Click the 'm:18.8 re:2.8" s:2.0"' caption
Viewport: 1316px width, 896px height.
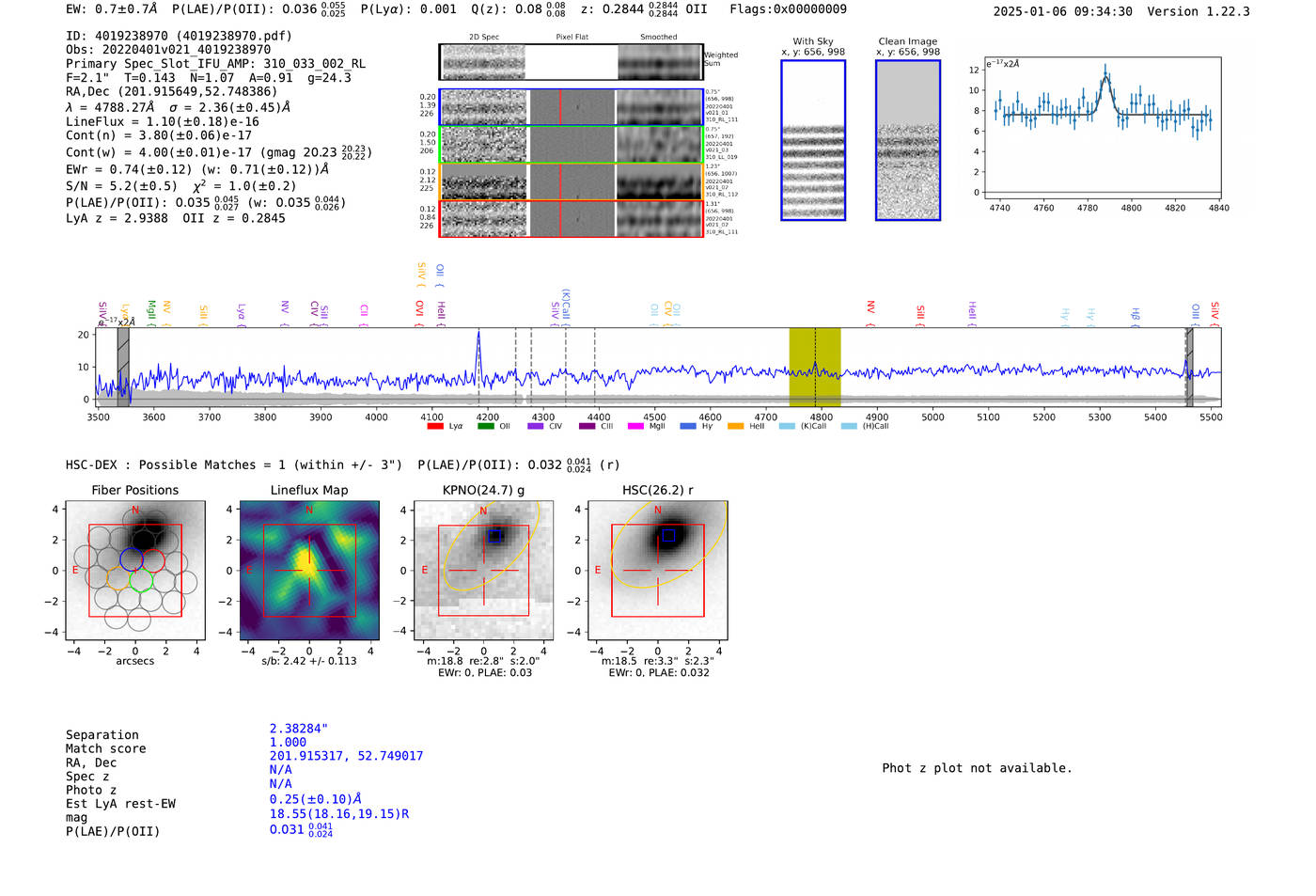point(484,661)
